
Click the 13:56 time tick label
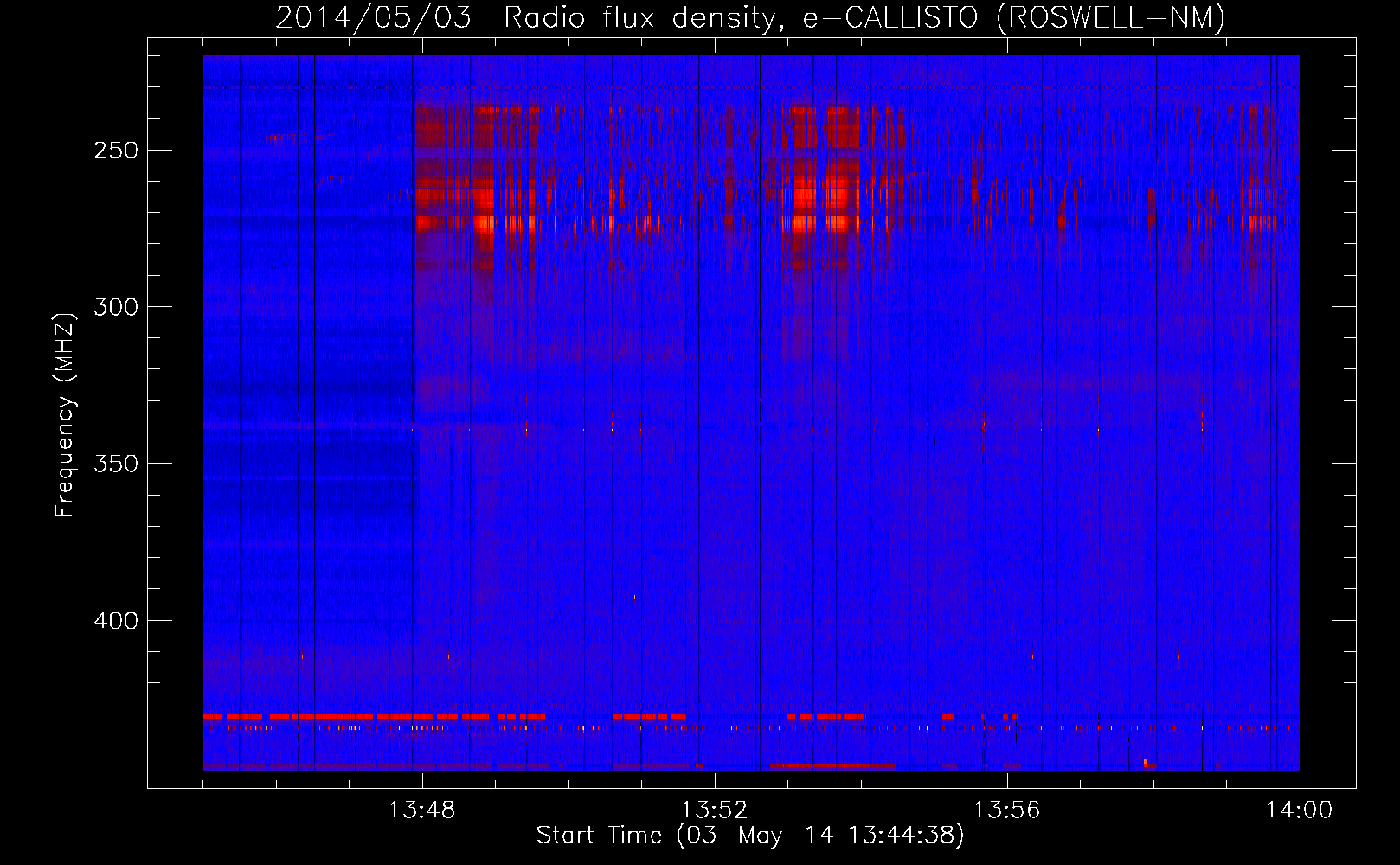click(1007, 811)
